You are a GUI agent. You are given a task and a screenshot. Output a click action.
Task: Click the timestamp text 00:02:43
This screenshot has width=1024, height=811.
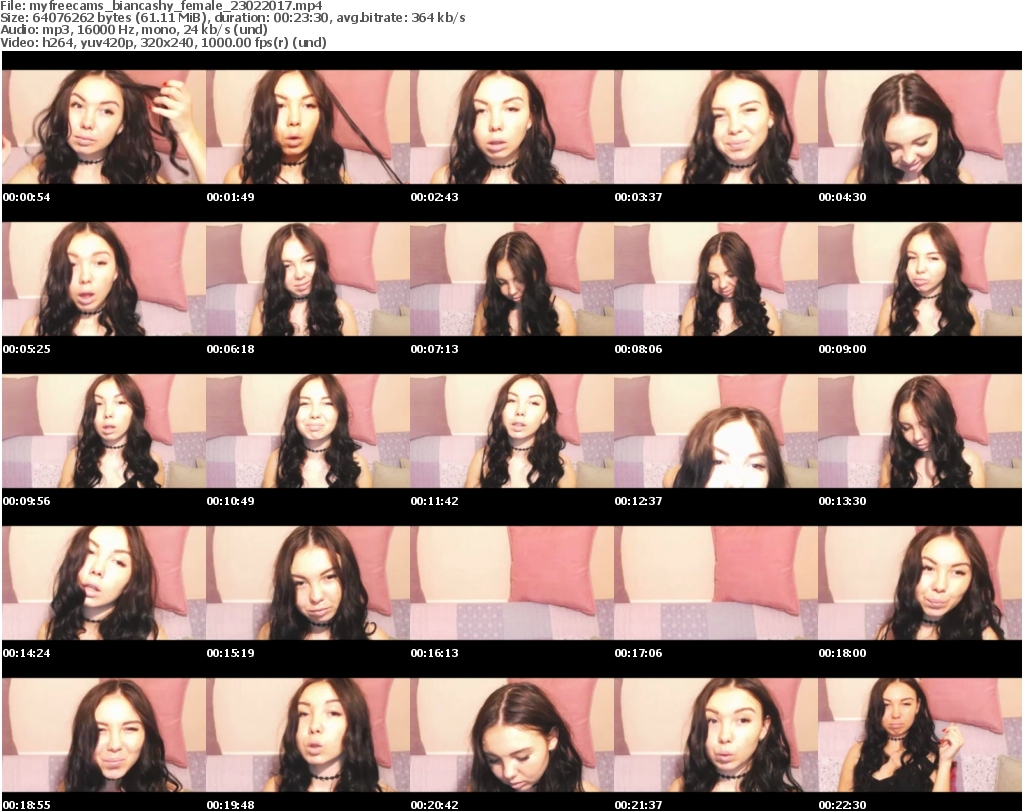tap(434, 197)
